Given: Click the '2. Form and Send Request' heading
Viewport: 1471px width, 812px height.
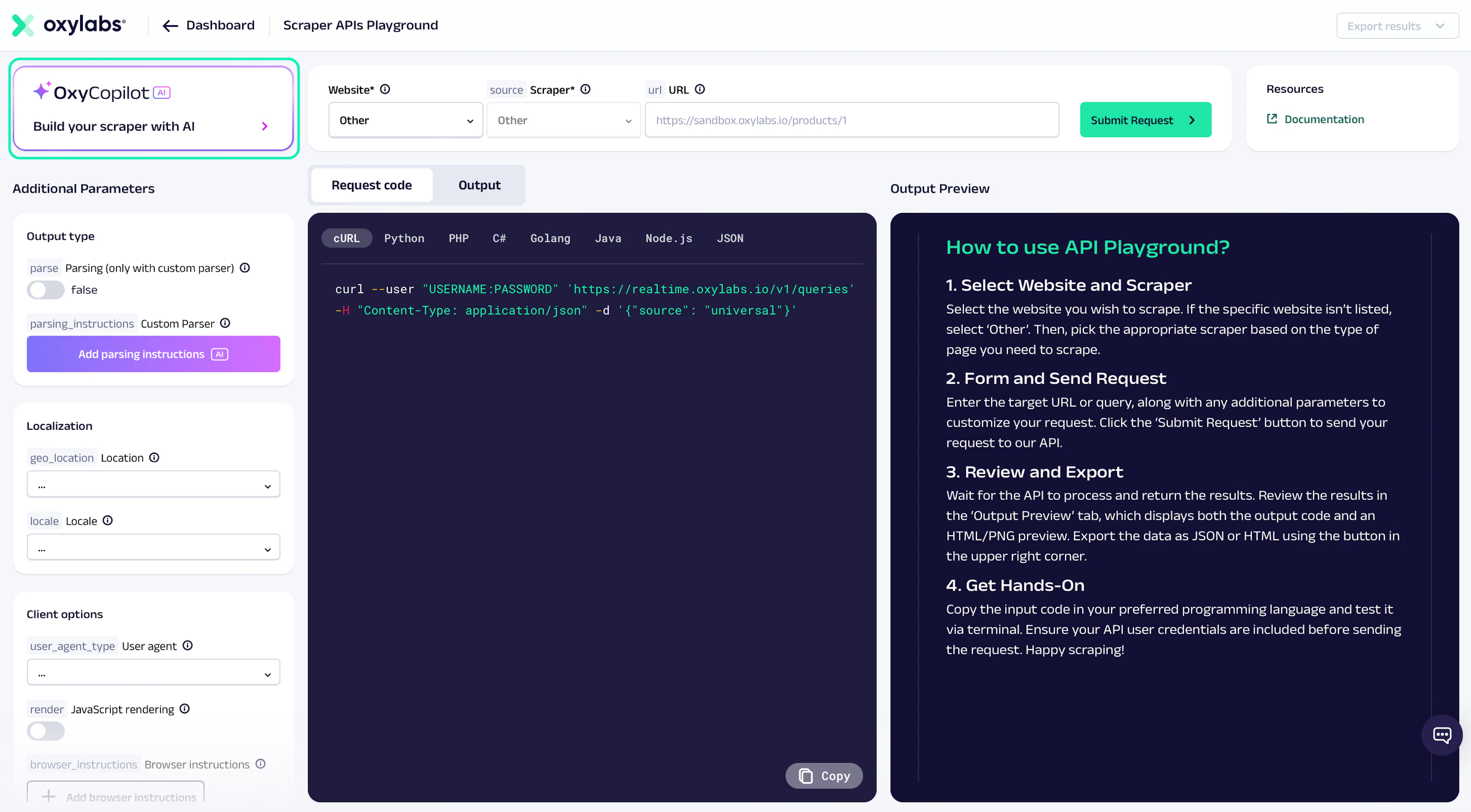Looking at the screenshot, I should [1056, 378].
